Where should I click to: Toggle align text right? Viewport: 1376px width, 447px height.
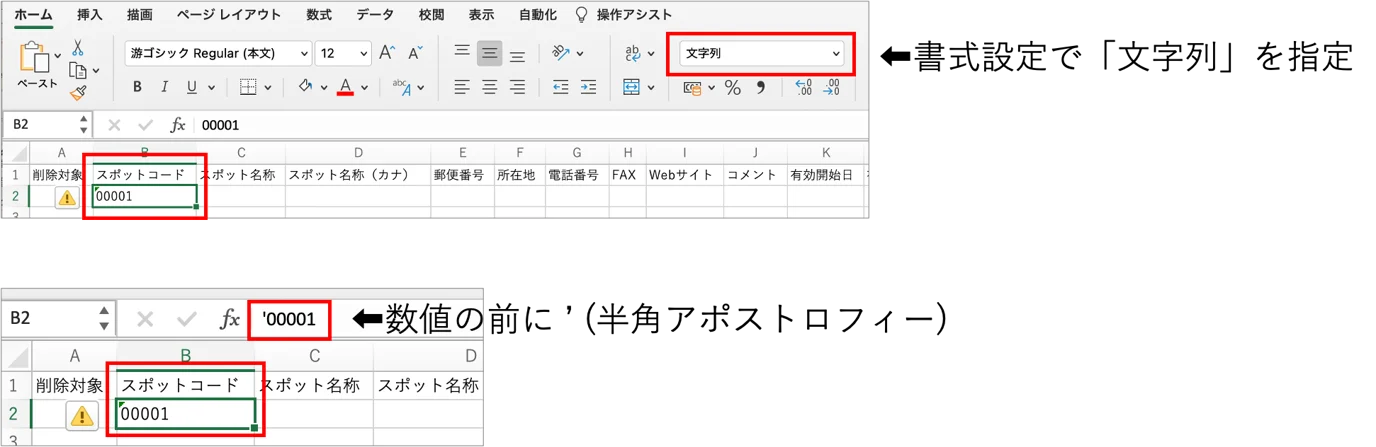[517, 88]
